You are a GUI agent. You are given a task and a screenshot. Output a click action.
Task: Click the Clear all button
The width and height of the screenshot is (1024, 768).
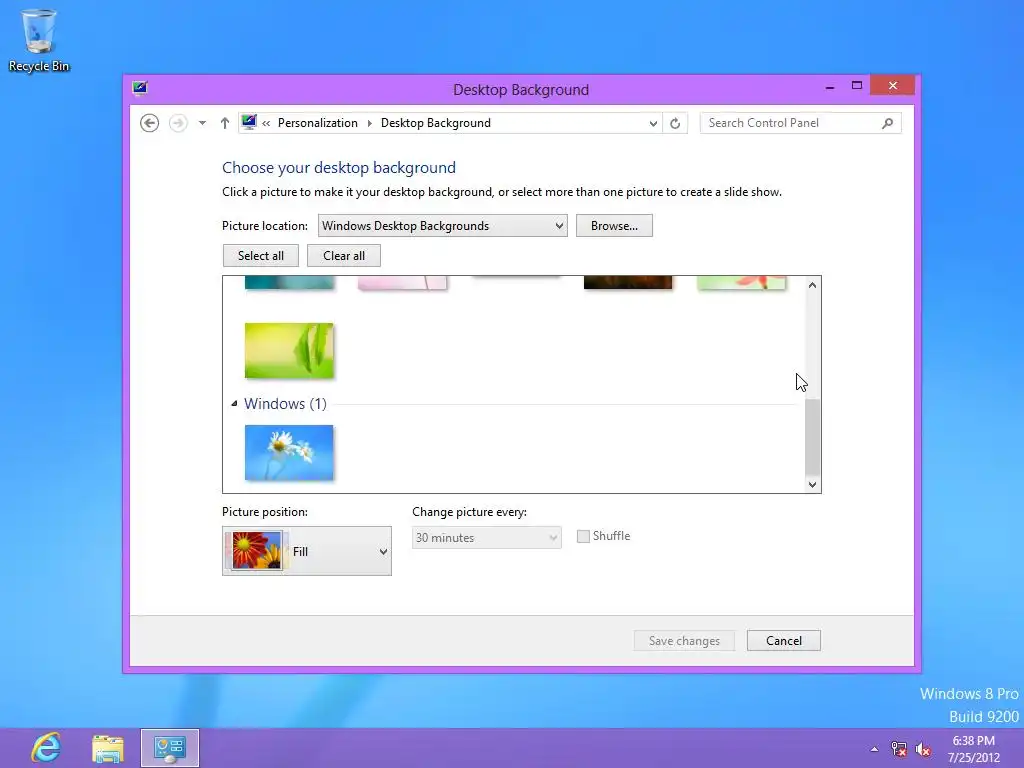pyautogui.click(x=344, y=256)
